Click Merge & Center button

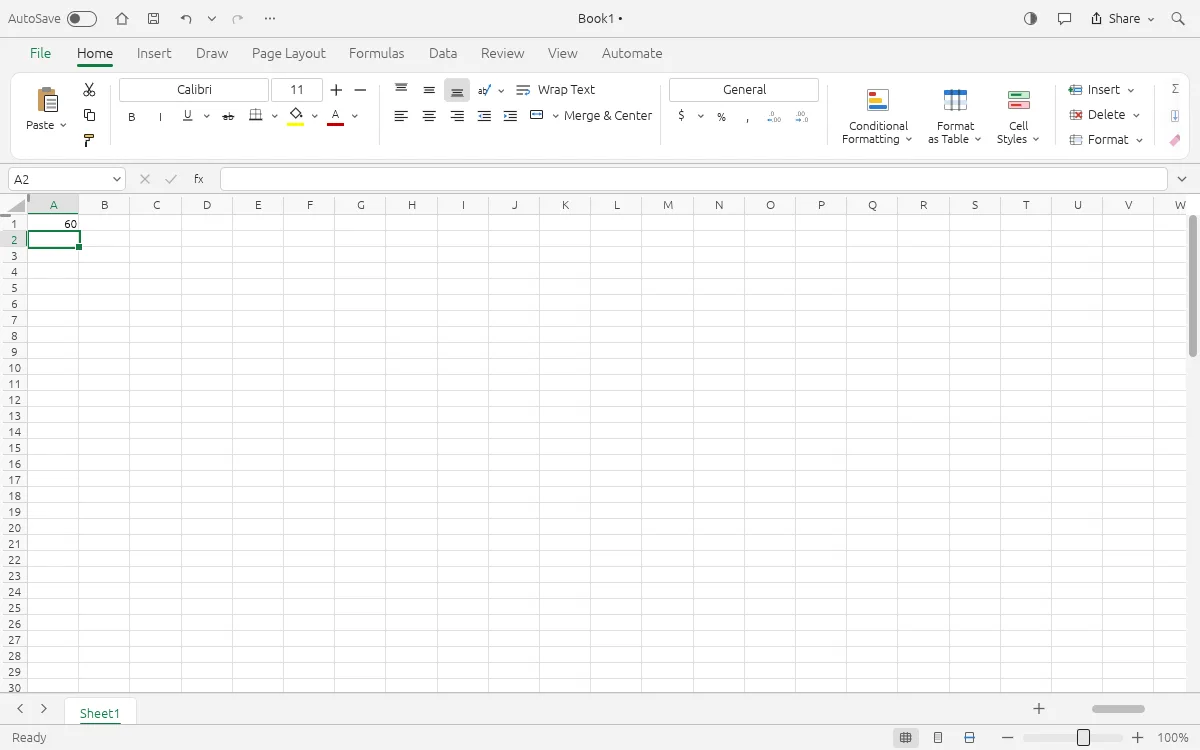click(x=591, y=116)
